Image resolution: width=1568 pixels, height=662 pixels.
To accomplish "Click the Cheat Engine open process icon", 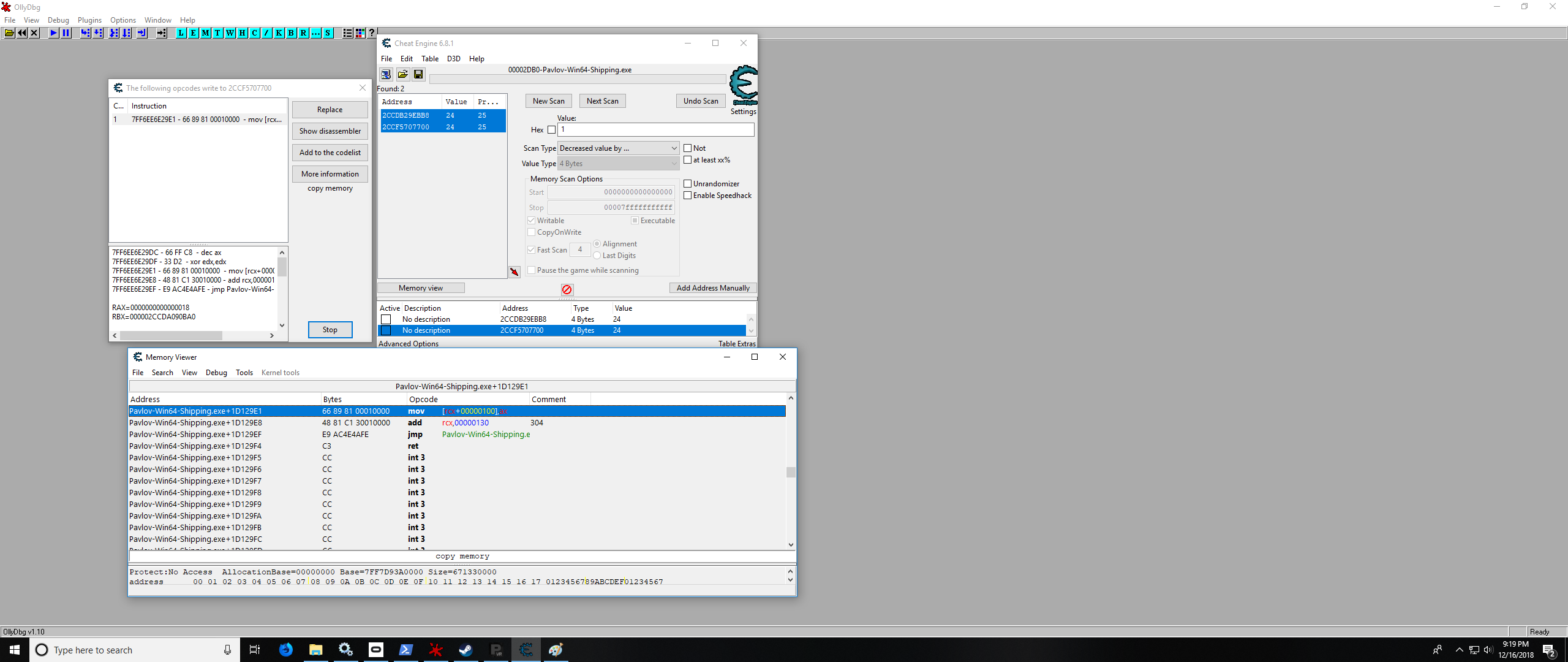I will [386, 74].
